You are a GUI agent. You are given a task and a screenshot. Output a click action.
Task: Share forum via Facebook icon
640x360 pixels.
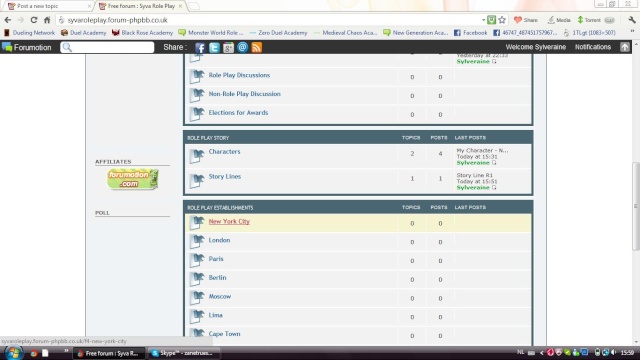coord(200,48)
